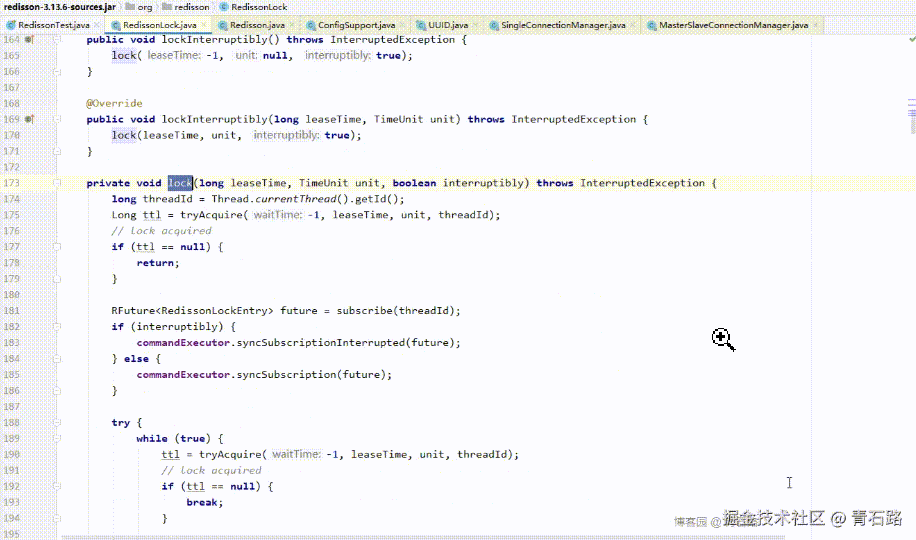Click 'else' keyword on line 184
The width and height of the screenshot is (916, 540).
(136, 359)
